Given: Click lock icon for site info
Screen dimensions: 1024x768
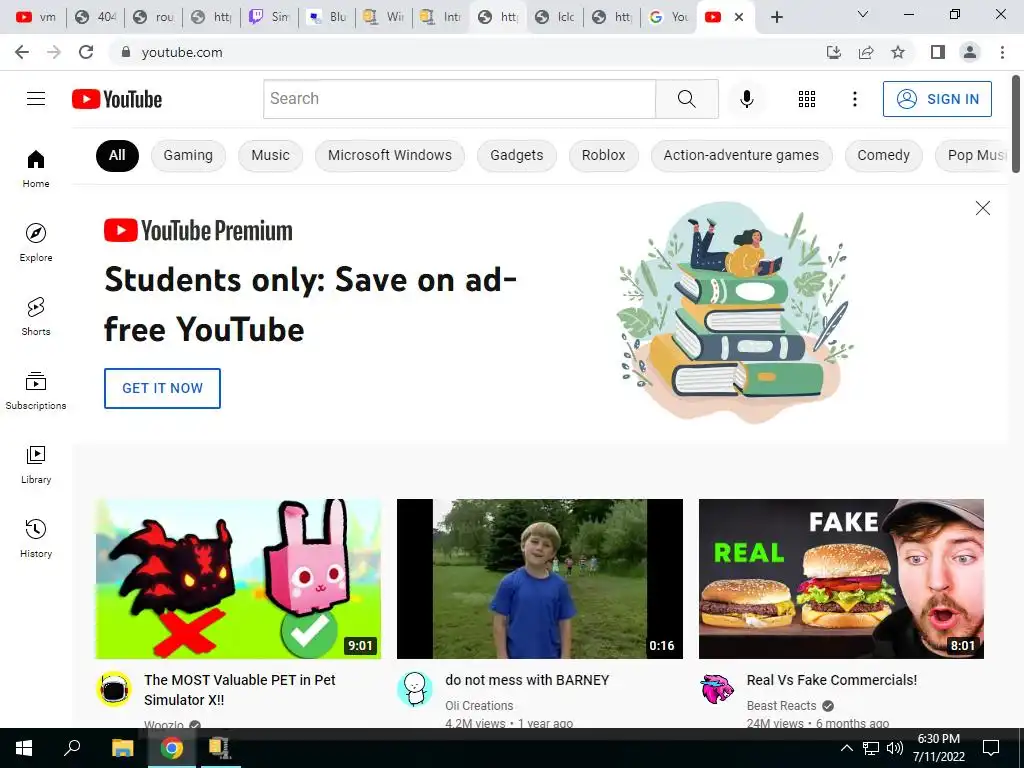Looking at the screenshot, I should [x=126, y=52].
